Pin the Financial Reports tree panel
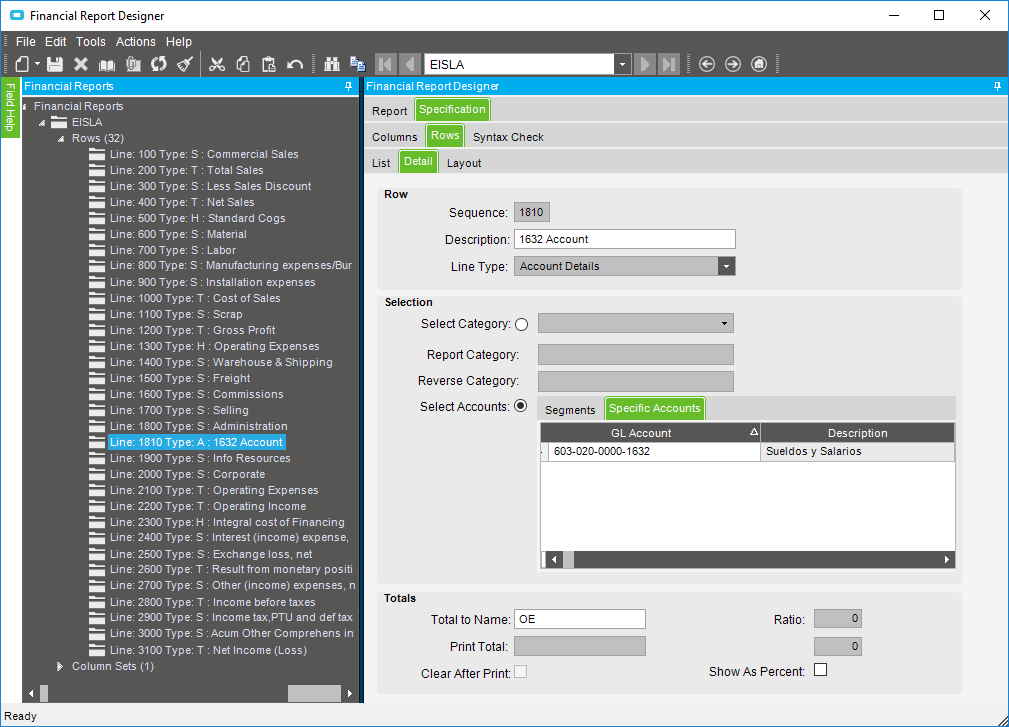 tap(349, 86)
